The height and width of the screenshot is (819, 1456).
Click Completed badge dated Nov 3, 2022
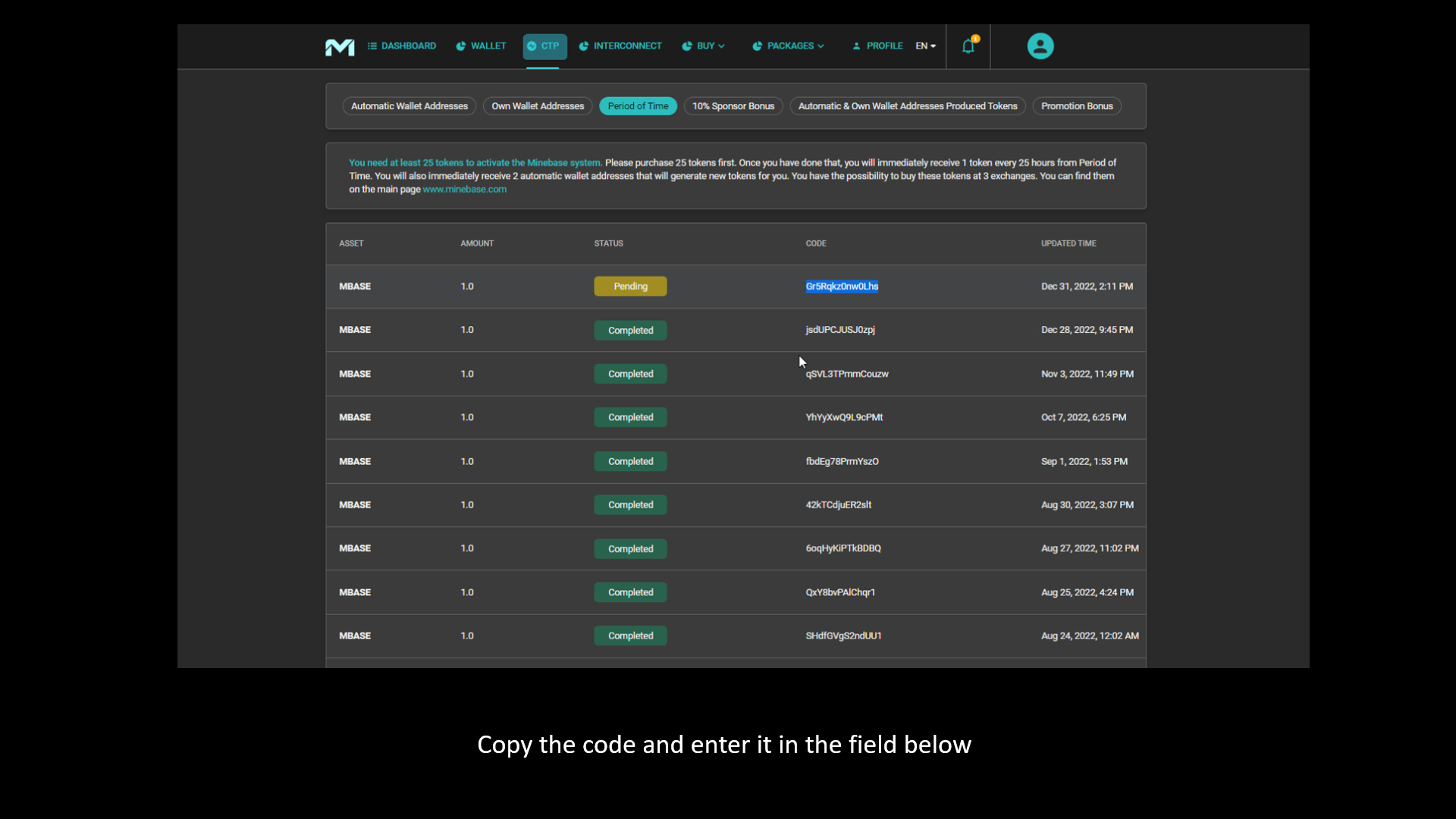click(630, 374)
